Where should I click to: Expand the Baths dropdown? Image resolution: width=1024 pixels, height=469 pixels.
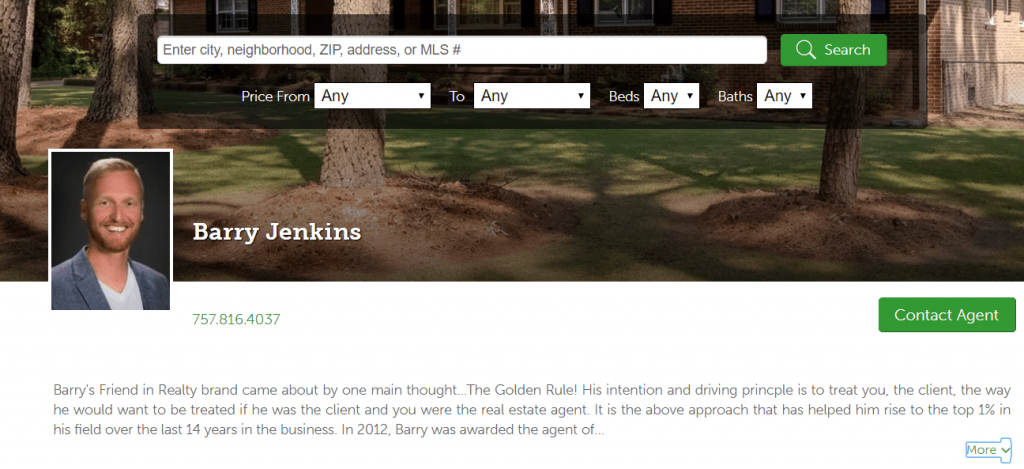tap(784, 96)
